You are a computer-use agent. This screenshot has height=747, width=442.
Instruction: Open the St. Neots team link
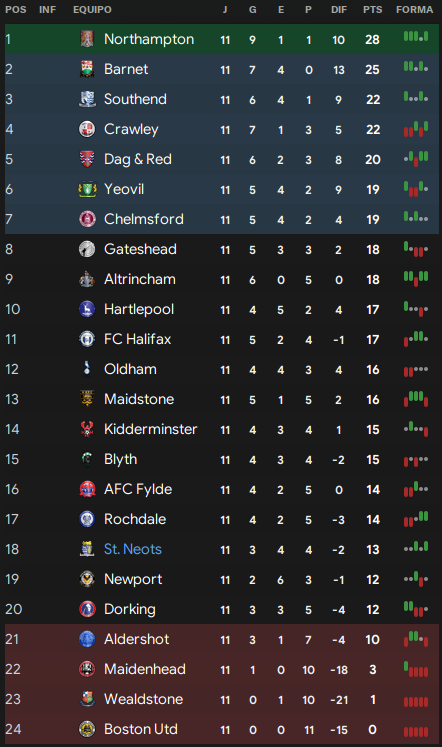133,549
